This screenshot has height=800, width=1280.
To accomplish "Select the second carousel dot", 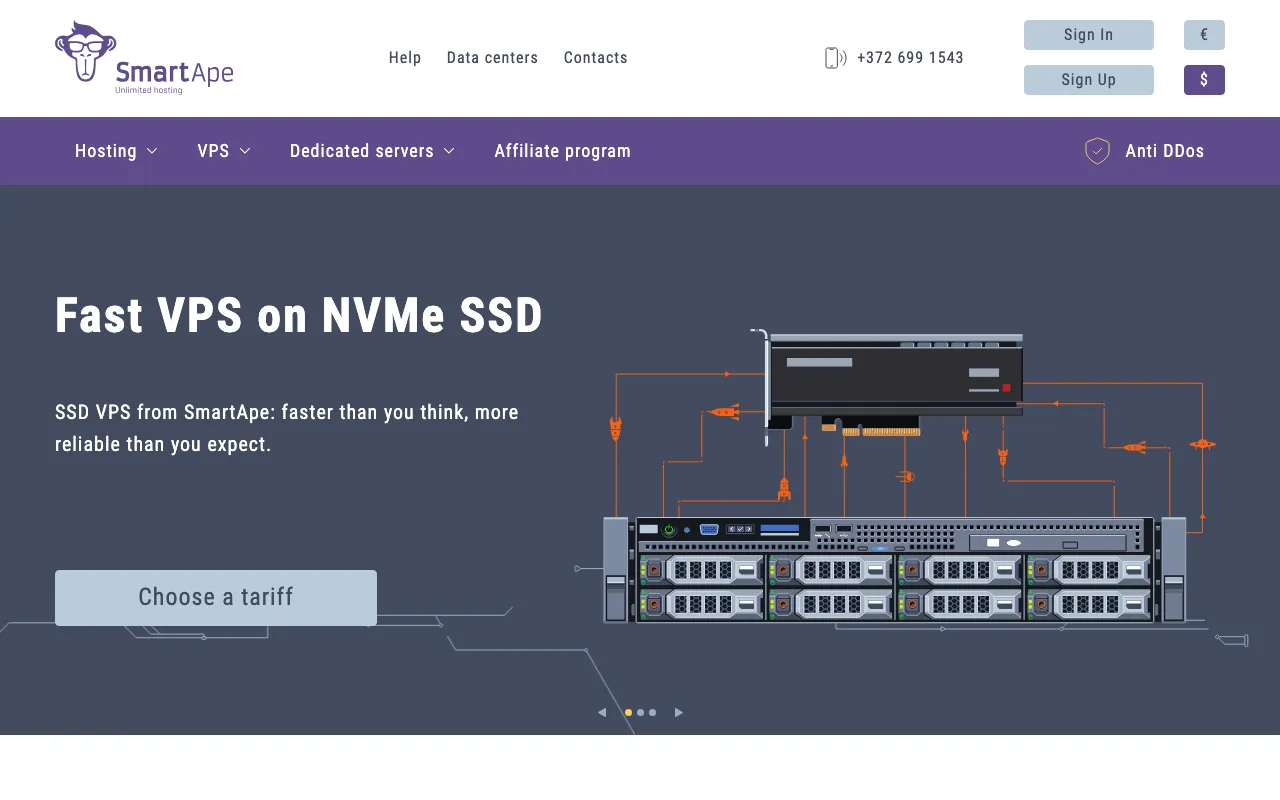I will [640, 713].
